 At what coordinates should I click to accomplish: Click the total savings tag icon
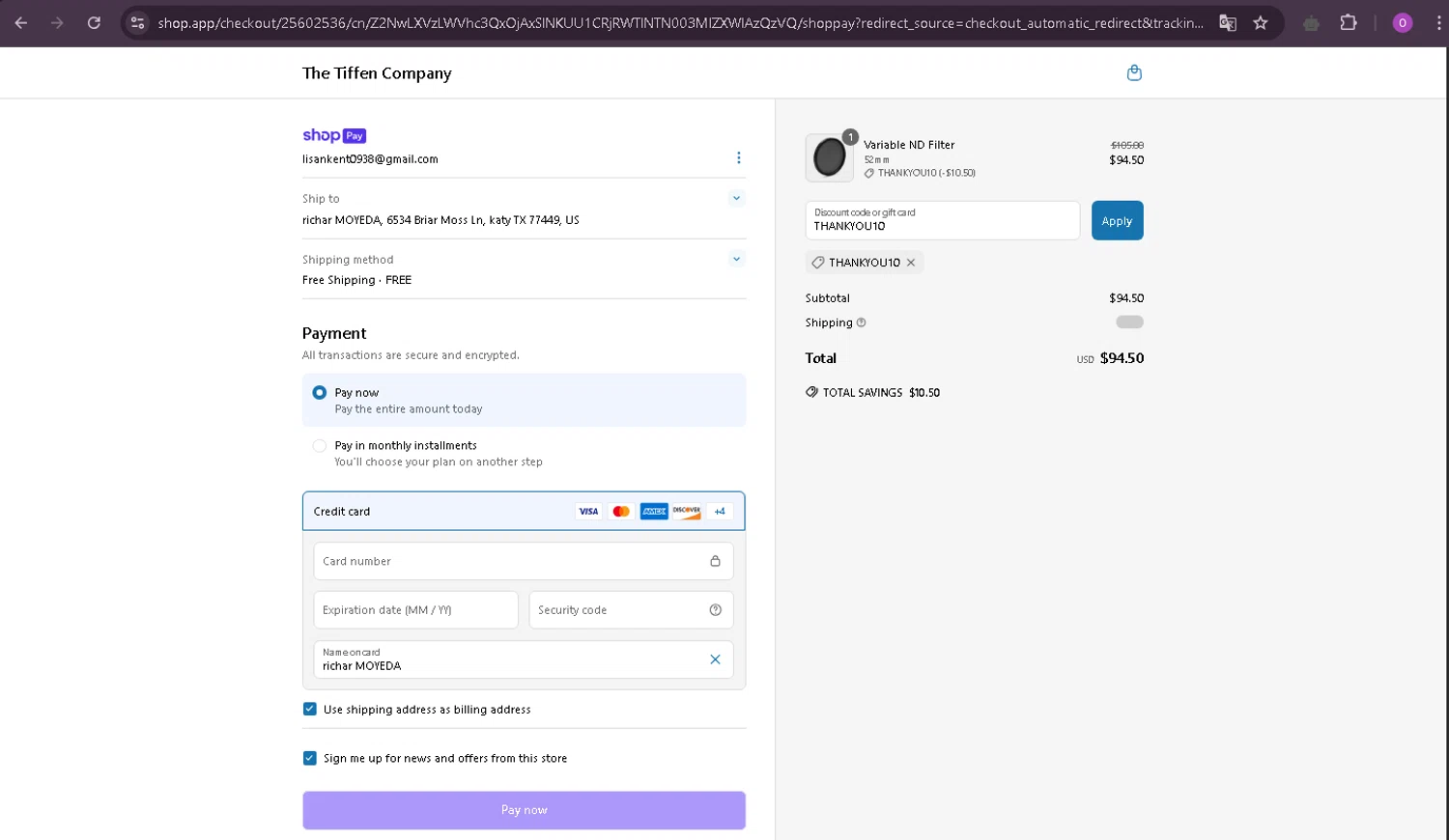pyautogui.click(x=811, y=392)
